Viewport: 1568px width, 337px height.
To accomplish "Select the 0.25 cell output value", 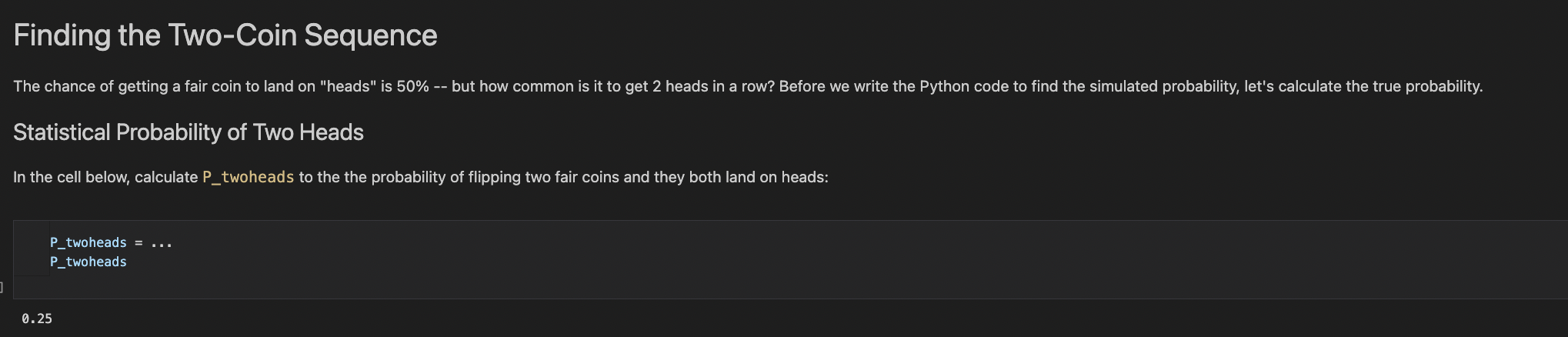I will point(37,319).
